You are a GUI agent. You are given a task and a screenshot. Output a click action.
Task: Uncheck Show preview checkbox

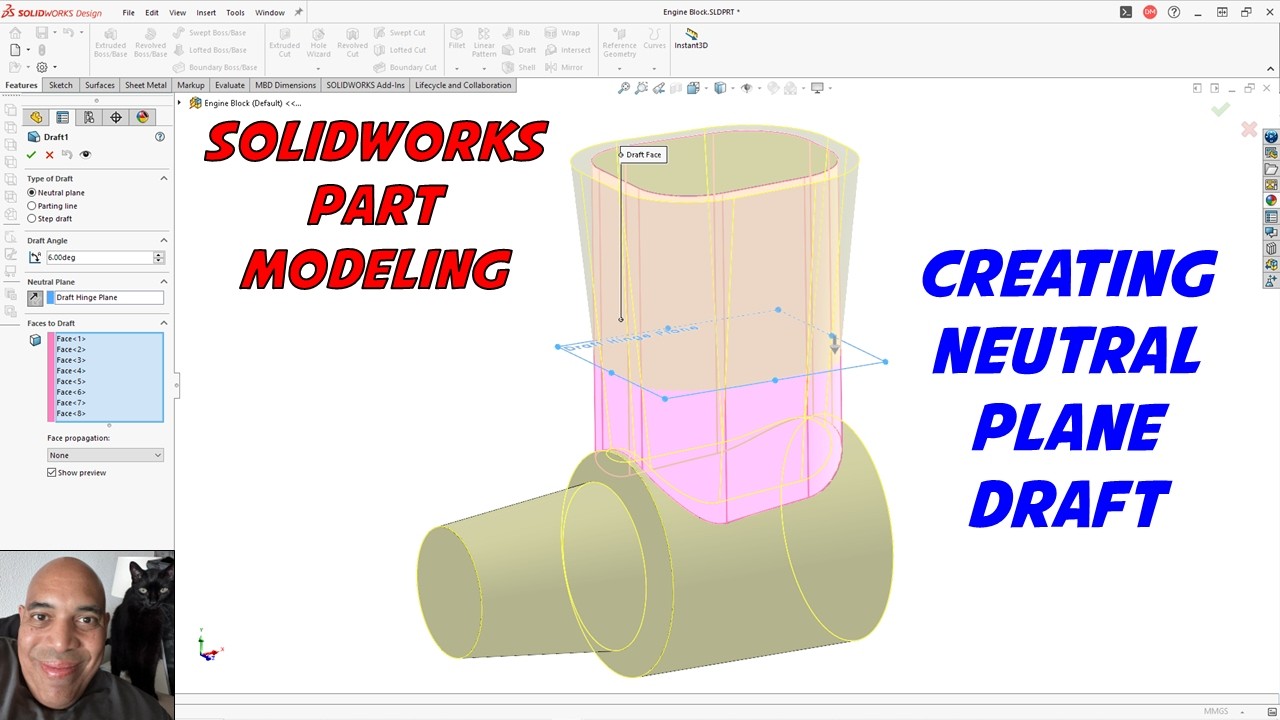(x=52, y=473)
